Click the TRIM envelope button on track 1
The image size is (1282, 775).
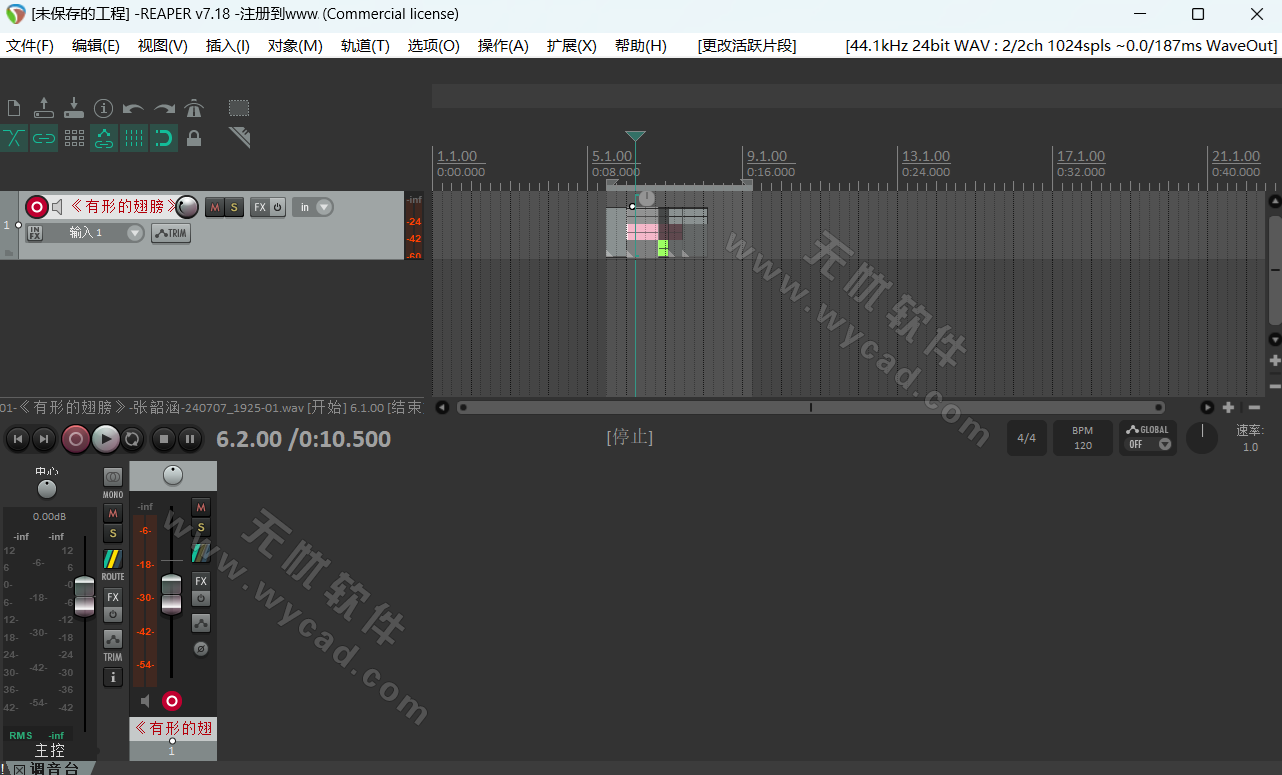pos(171,233)
